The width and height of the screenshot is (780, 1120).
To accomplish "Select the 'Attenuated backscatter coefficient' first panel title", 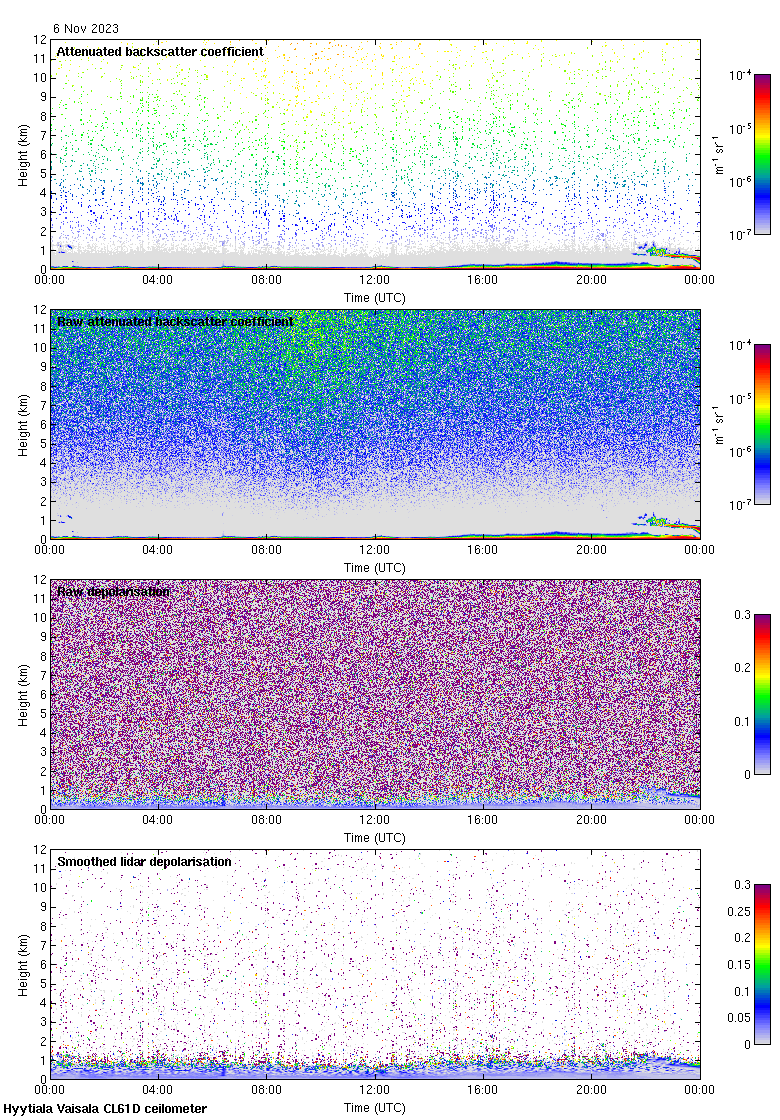I will [x=160, y=51].
